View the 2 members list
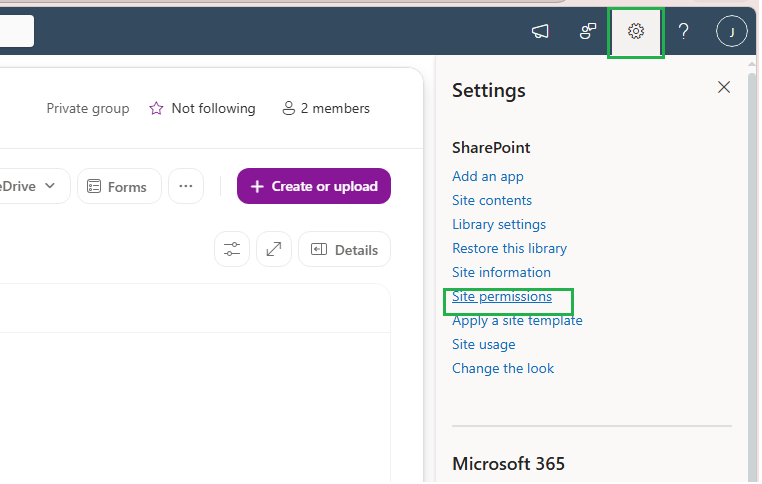Screen dimensions: 762x484 327,108
